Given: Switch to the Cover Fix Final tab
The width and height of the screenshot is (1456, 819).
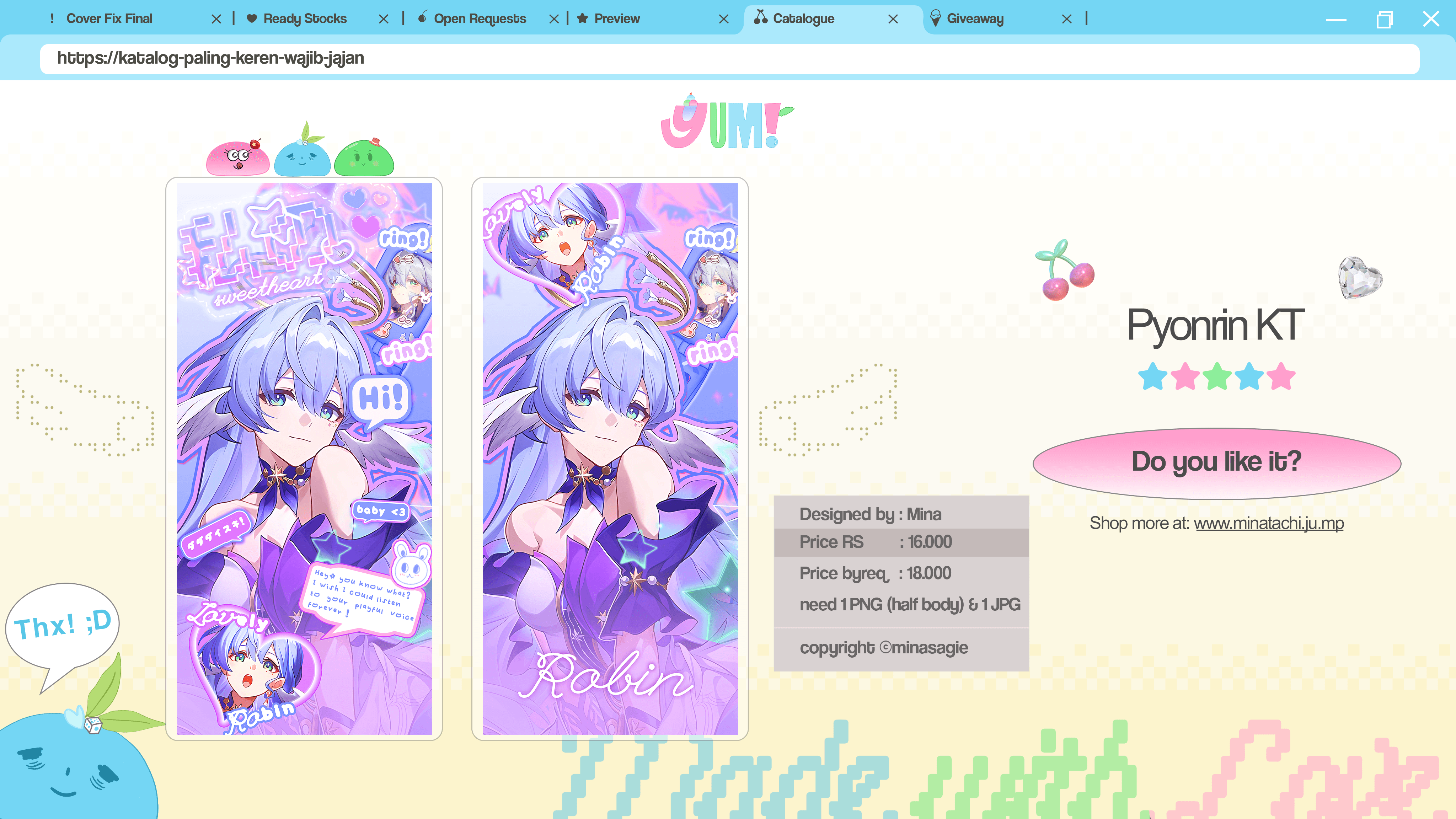Looking at the screenshot, I should (109, 18).
